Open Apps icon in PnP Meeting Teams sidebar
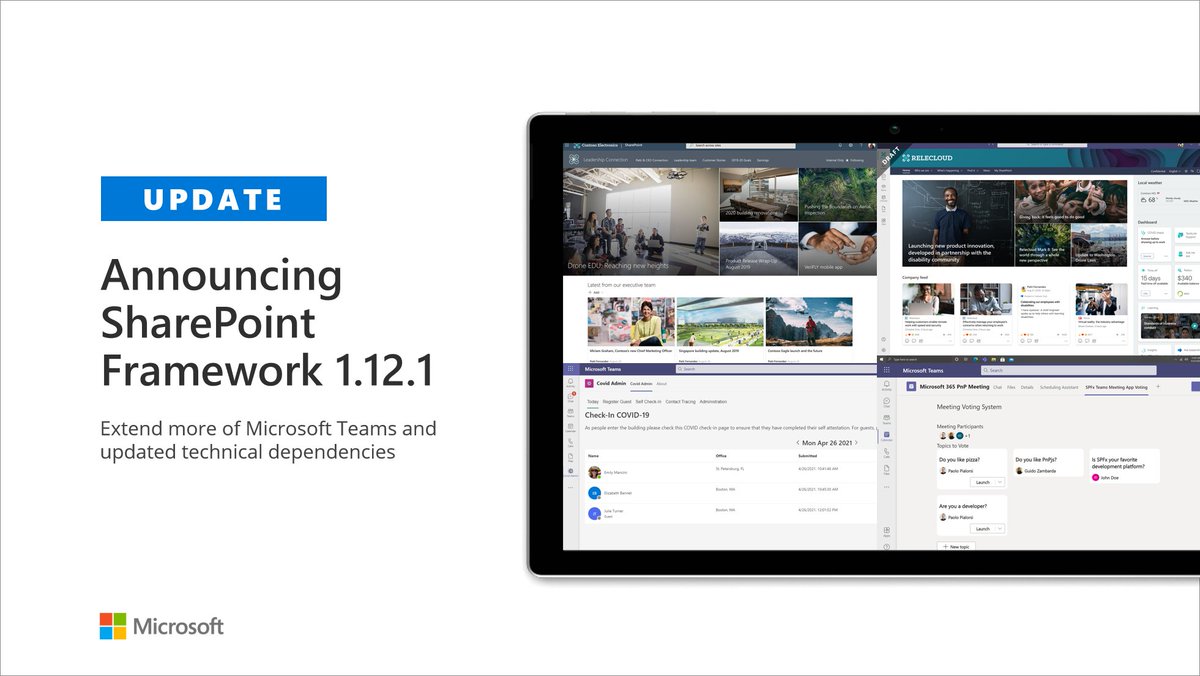 [x=887, y=533]
